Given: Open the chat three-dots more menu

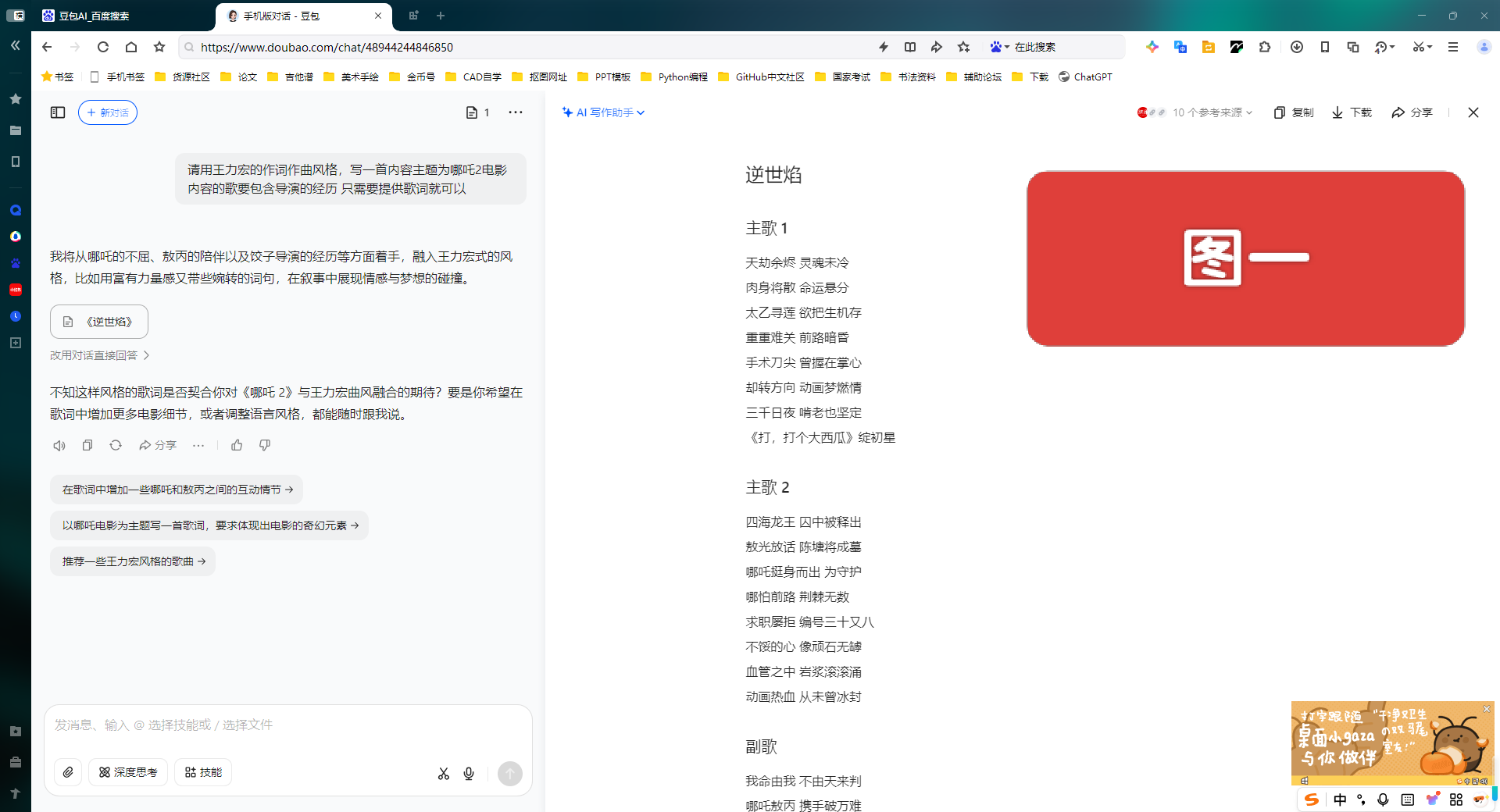Looking at the screenshot, I should 516,112.
